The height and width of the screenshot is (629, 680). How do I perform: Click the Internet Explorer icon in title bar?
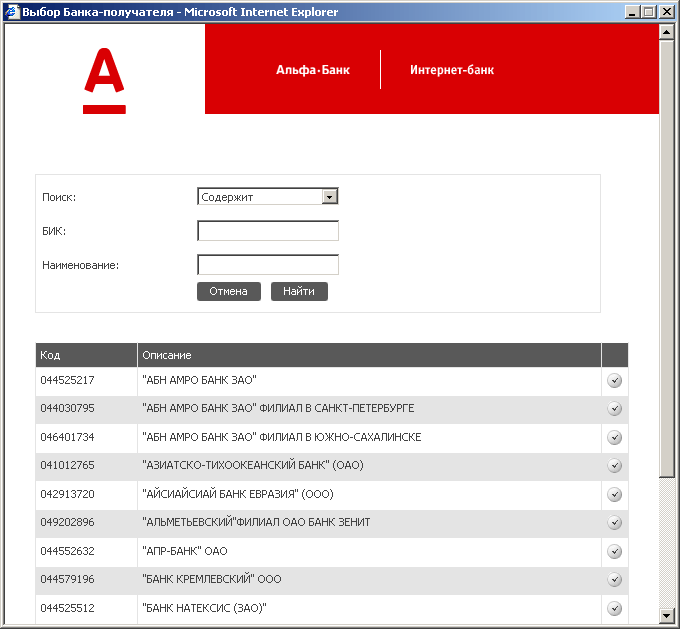pos(11,12)
